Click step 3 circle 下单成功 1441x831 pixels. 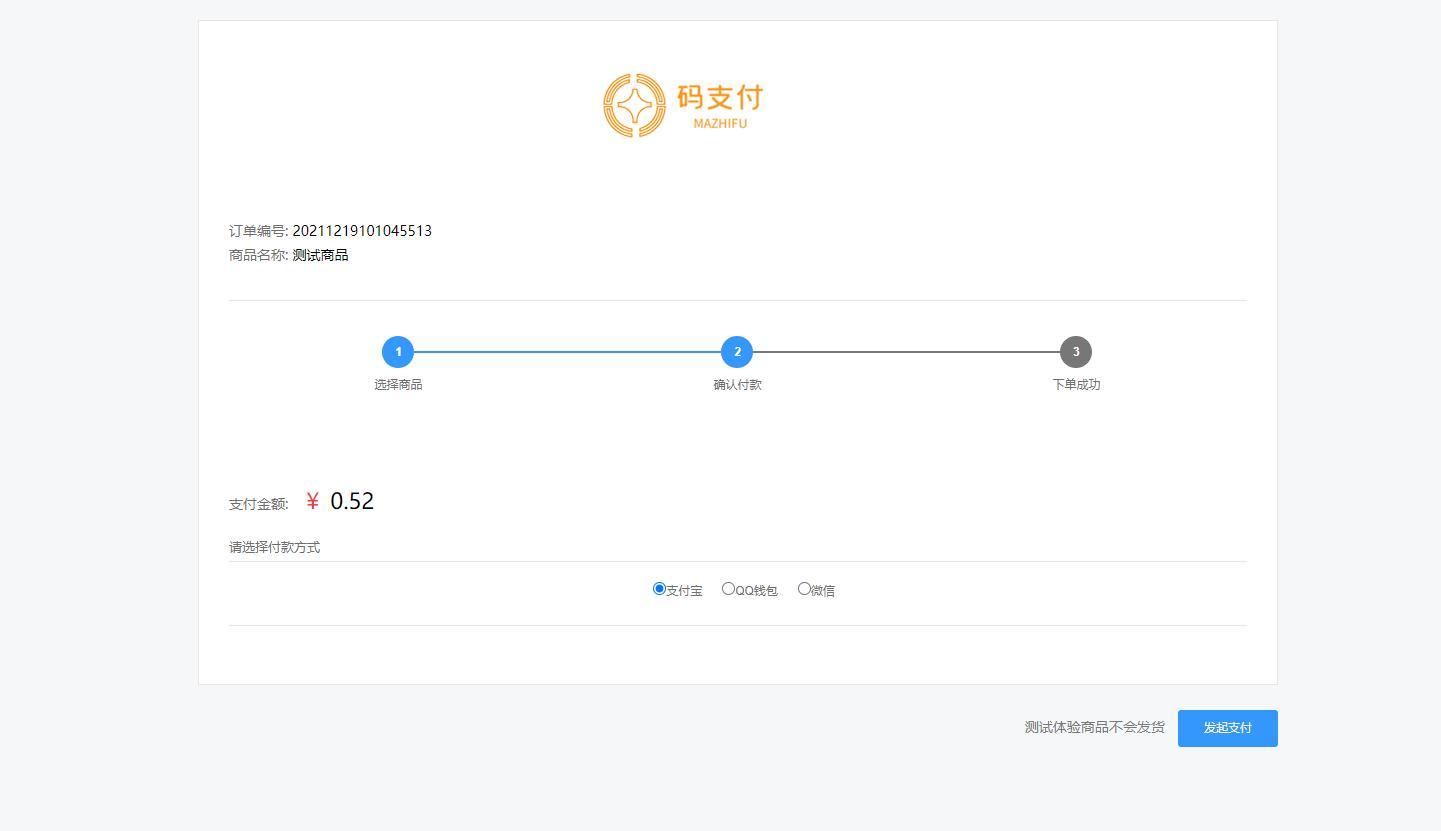coord(1076,352)
